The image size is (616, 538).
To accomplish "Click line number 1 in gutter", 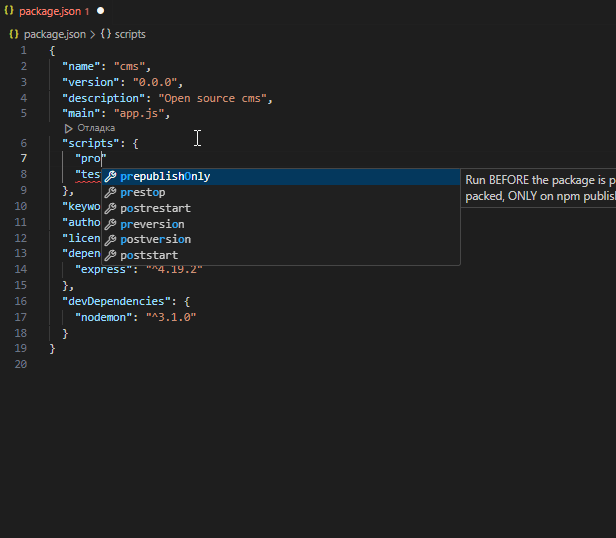I will point(24,50).
